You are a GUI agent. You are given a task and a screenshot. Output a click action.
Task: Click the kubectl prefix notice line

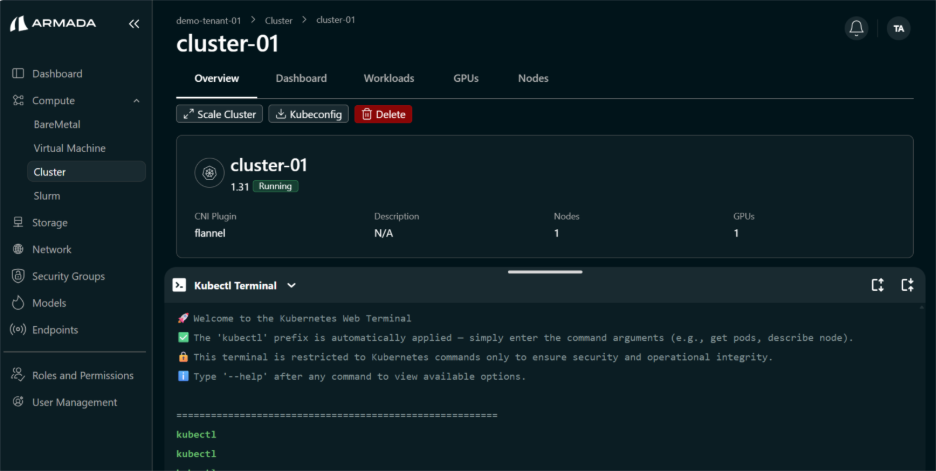(515, 338)
